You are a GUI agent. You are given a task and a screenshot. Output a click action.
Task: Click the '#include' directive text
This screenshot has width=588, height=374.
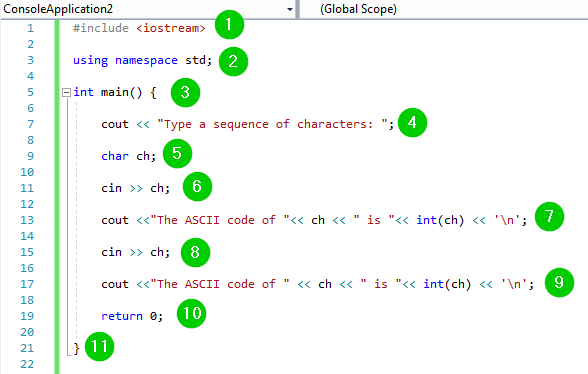[100, 28]
